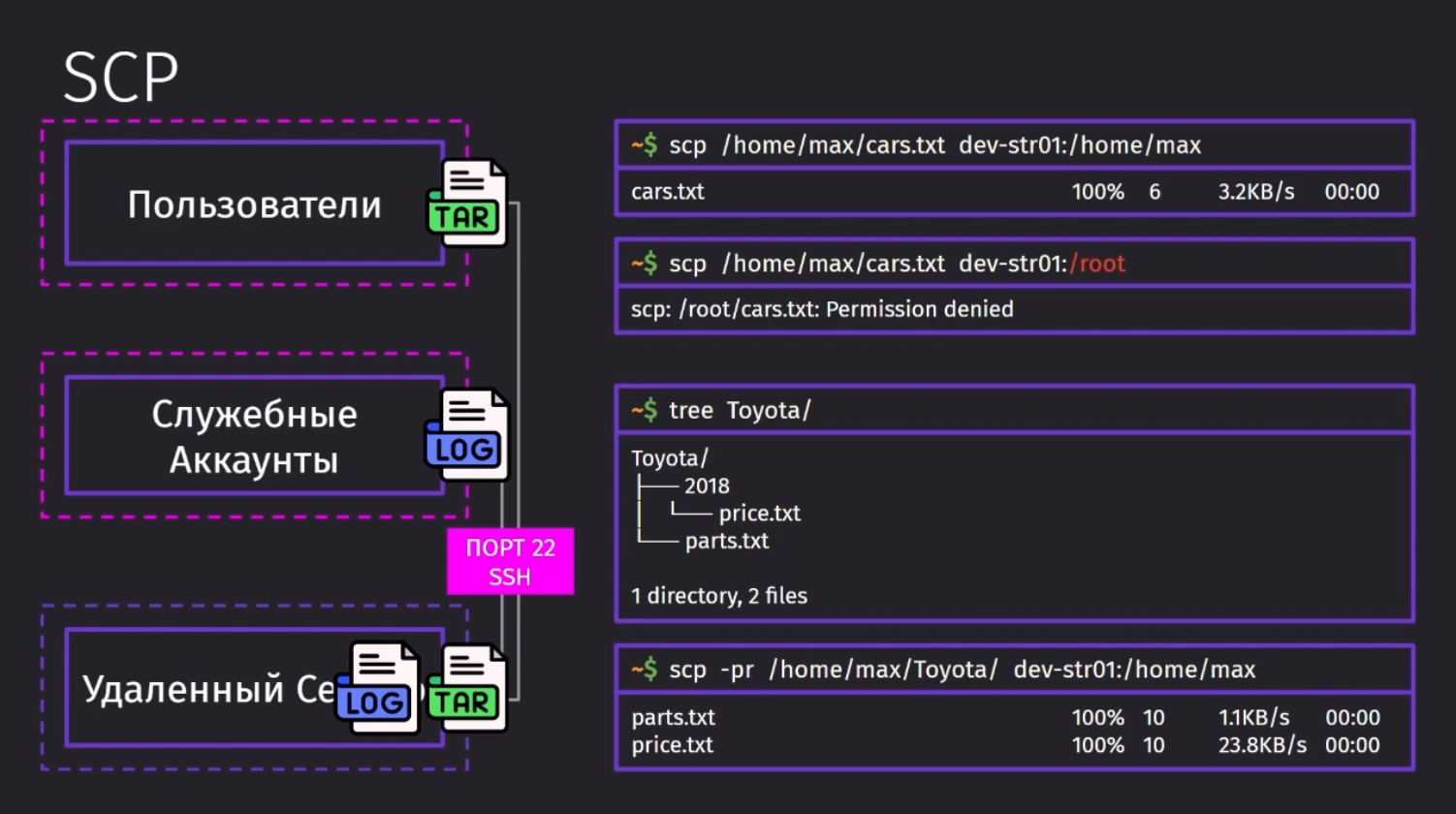Image resolution: width=1456 pixels, height=814 pixels.
Task: Click the price.txt 23.8KB/s transfer row
Action: [1005, 745]
